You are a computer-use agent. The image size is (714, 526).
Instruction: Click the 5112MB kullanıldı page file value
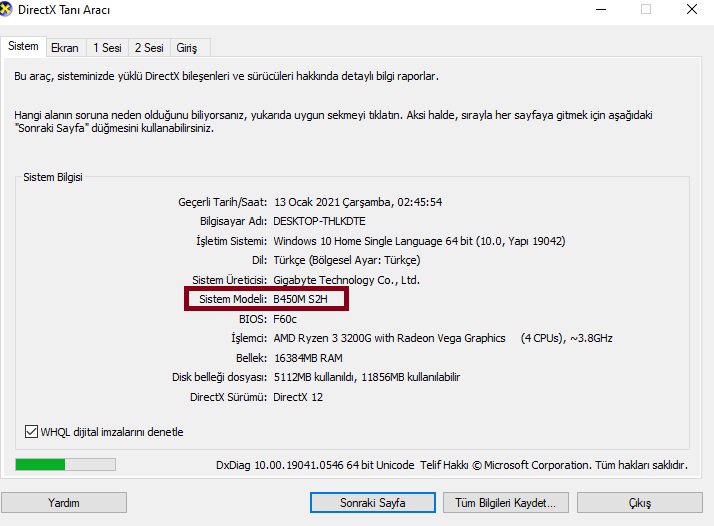point(367,377)
